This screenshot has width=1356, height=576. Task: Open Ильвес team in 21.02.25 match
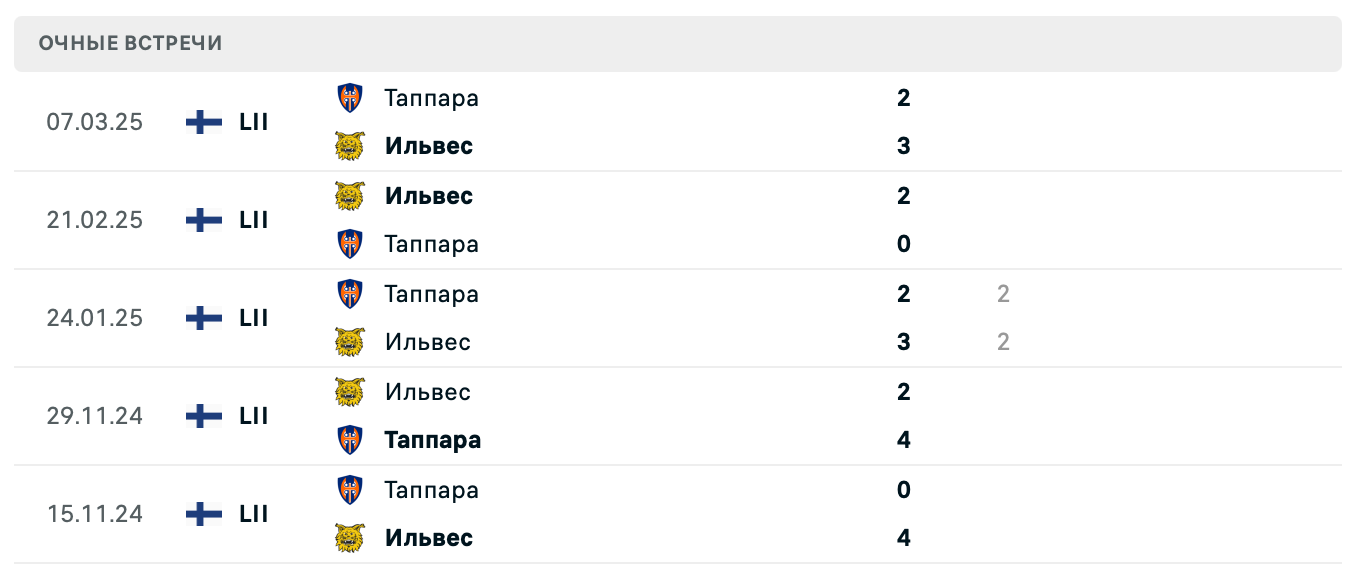click(x=428, y=196)
